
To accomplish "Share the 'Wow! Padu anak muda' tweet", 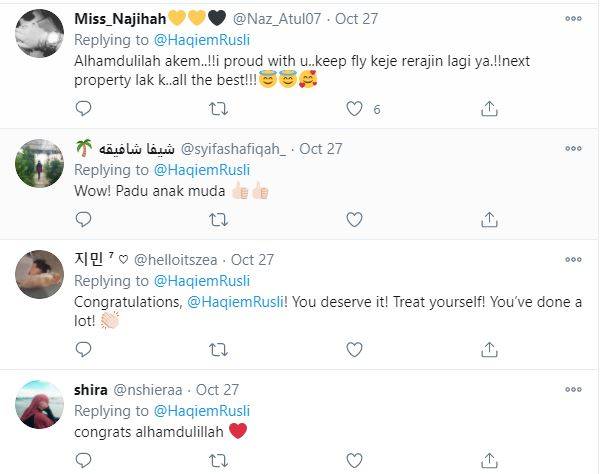I will 488,218.
